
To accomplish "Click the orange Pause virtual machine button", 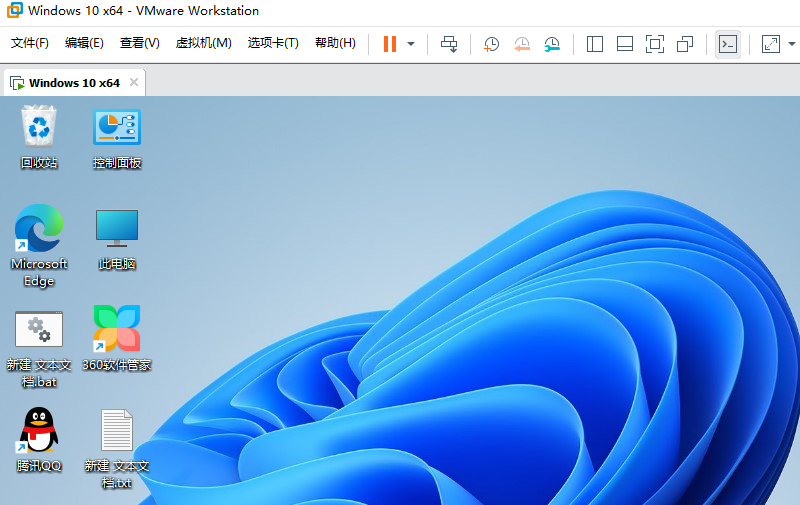I will [389, 44].
